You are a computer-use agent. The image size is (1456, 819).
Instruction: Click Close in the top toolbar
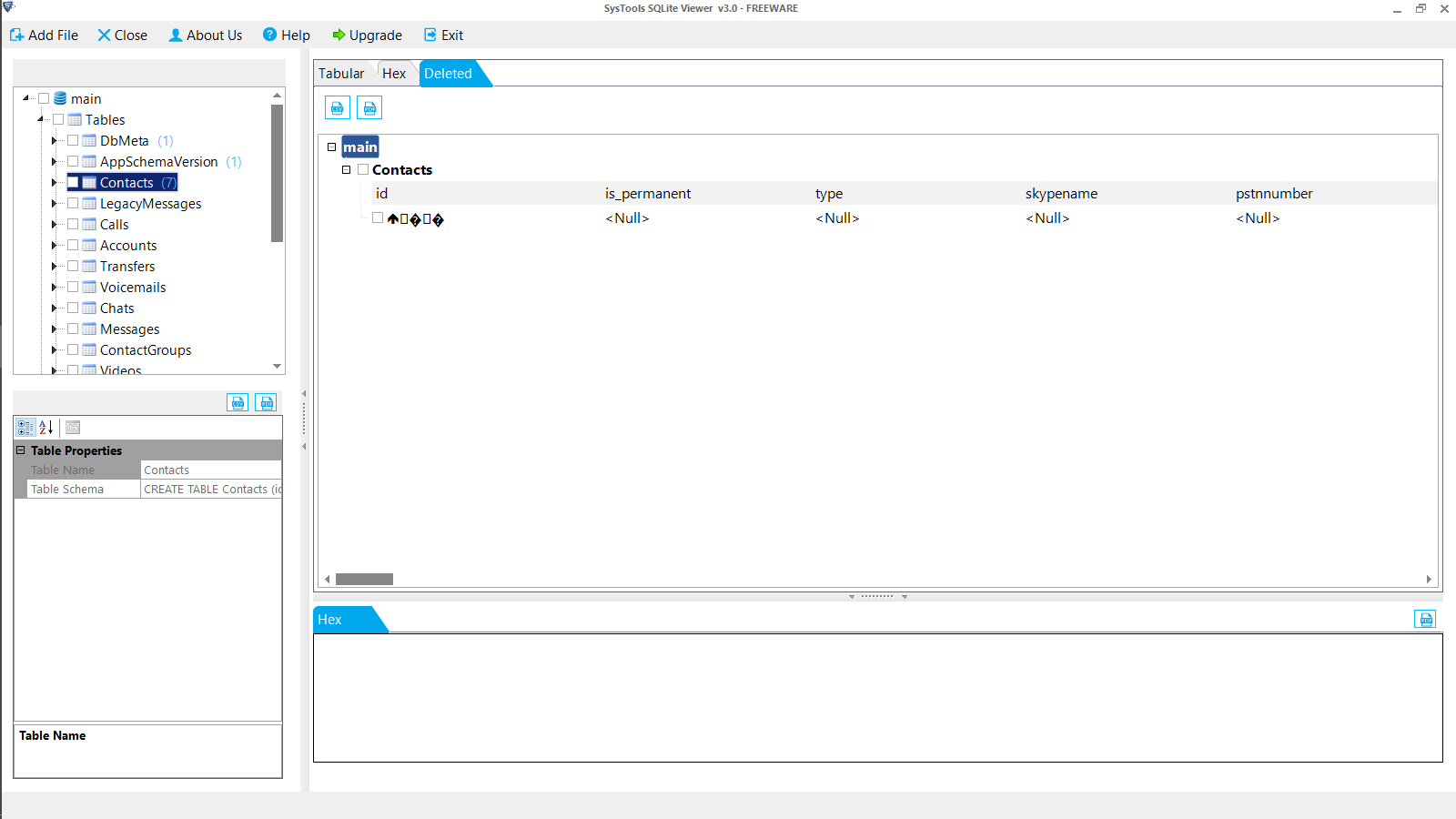(122, 35)
